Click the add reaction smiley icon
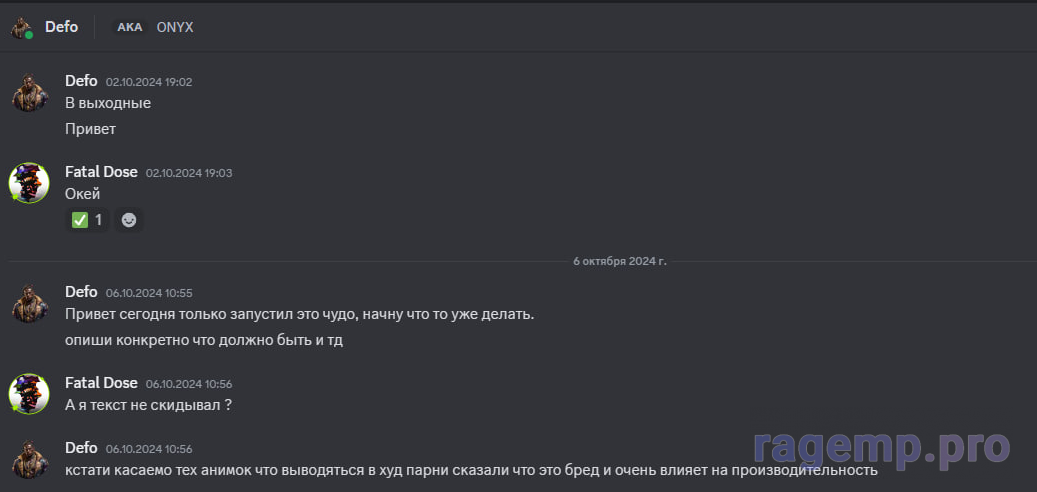Image resolution: width=1037 pixels, height=492 pixels. coord(128,220)
